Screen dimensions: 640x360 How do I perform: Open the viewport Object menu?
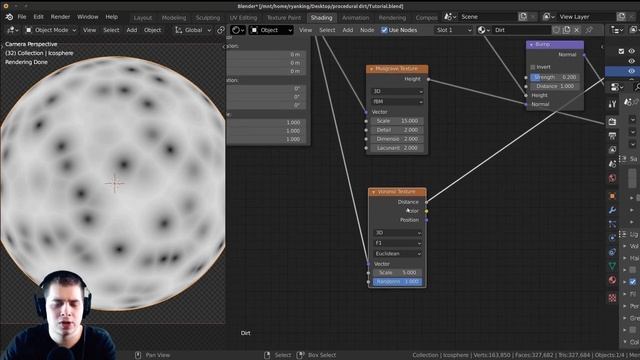pyautogui.click(x=153, y=30)
